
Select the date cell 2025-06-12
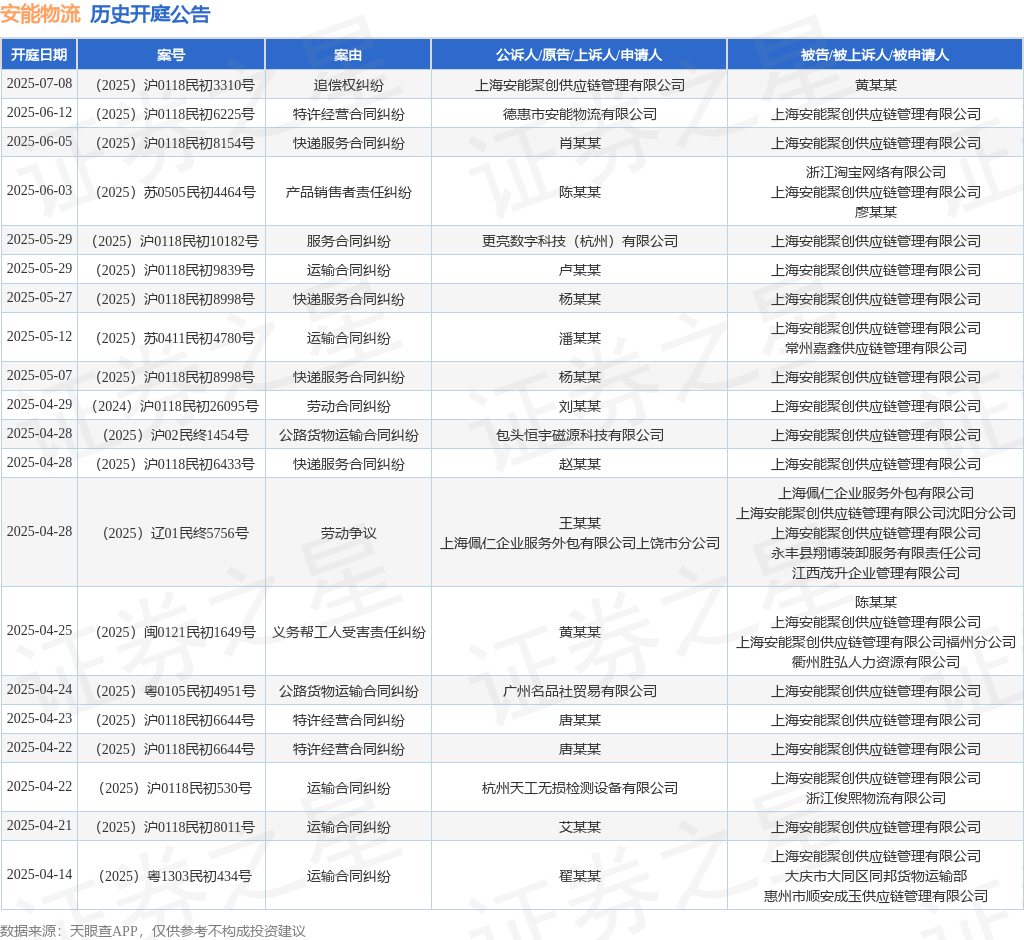coord(39,113)
